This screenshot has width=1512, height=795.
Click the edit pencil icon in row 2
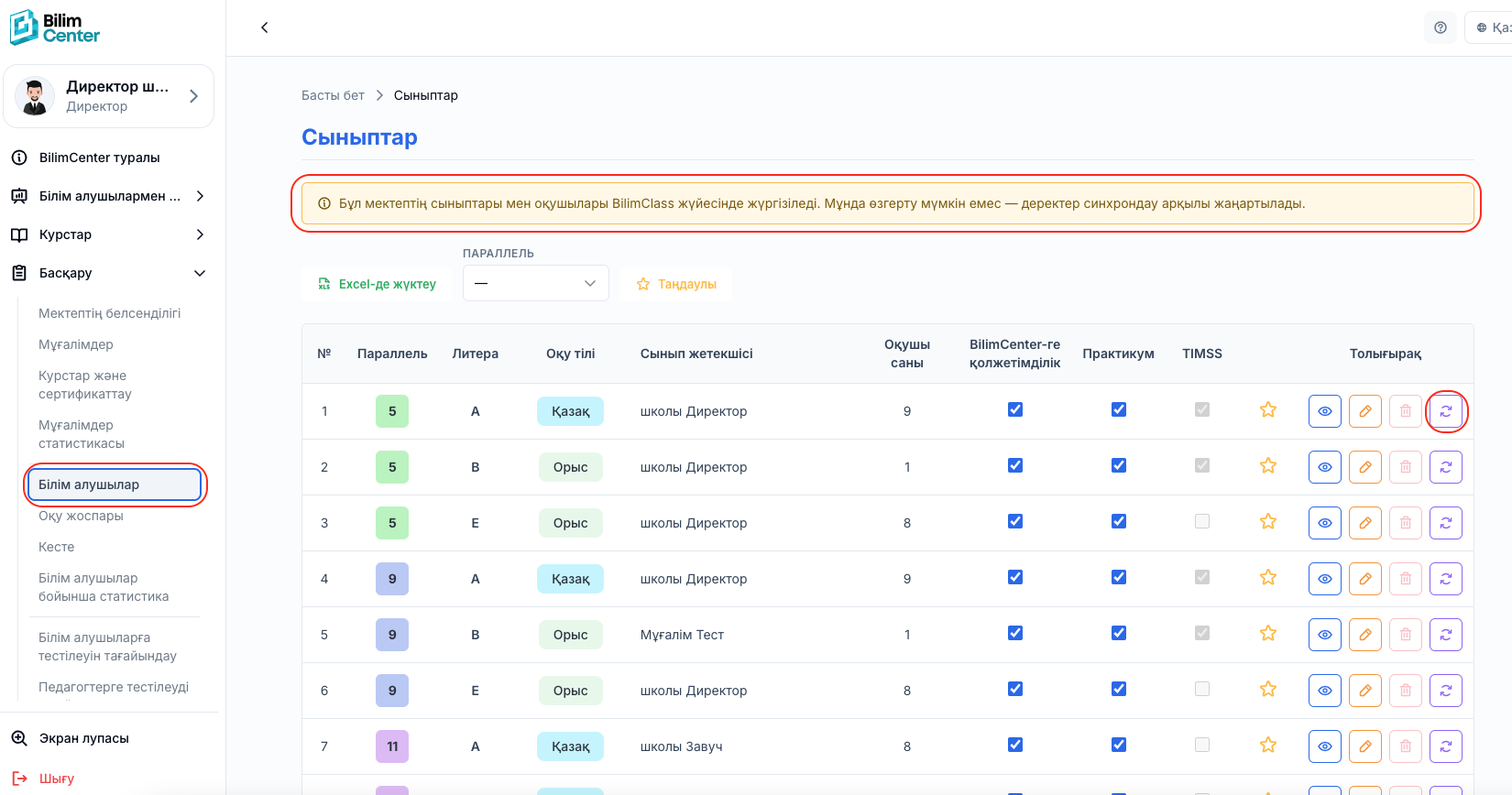[1365, 467]
